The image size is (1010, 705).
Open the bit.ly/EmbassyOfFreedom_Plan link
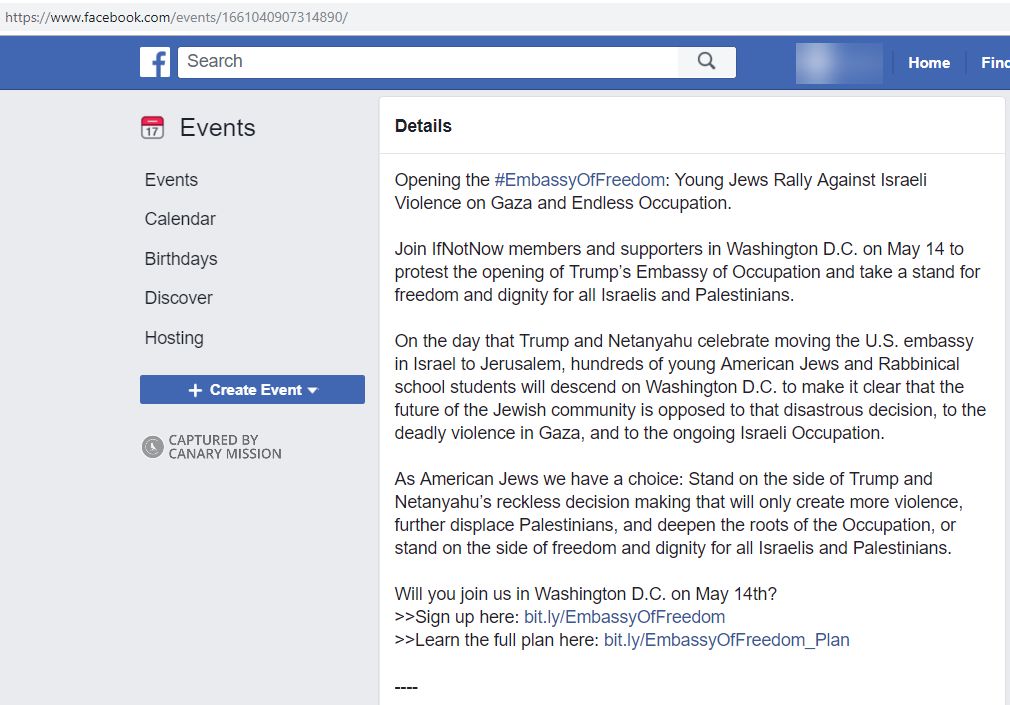(x=727, y=641)
